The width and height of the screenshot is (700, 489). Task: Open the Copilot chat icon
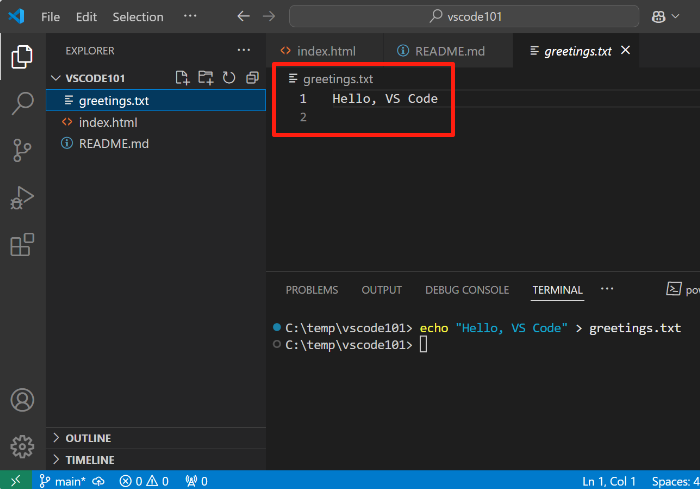[x=658, y=17]
